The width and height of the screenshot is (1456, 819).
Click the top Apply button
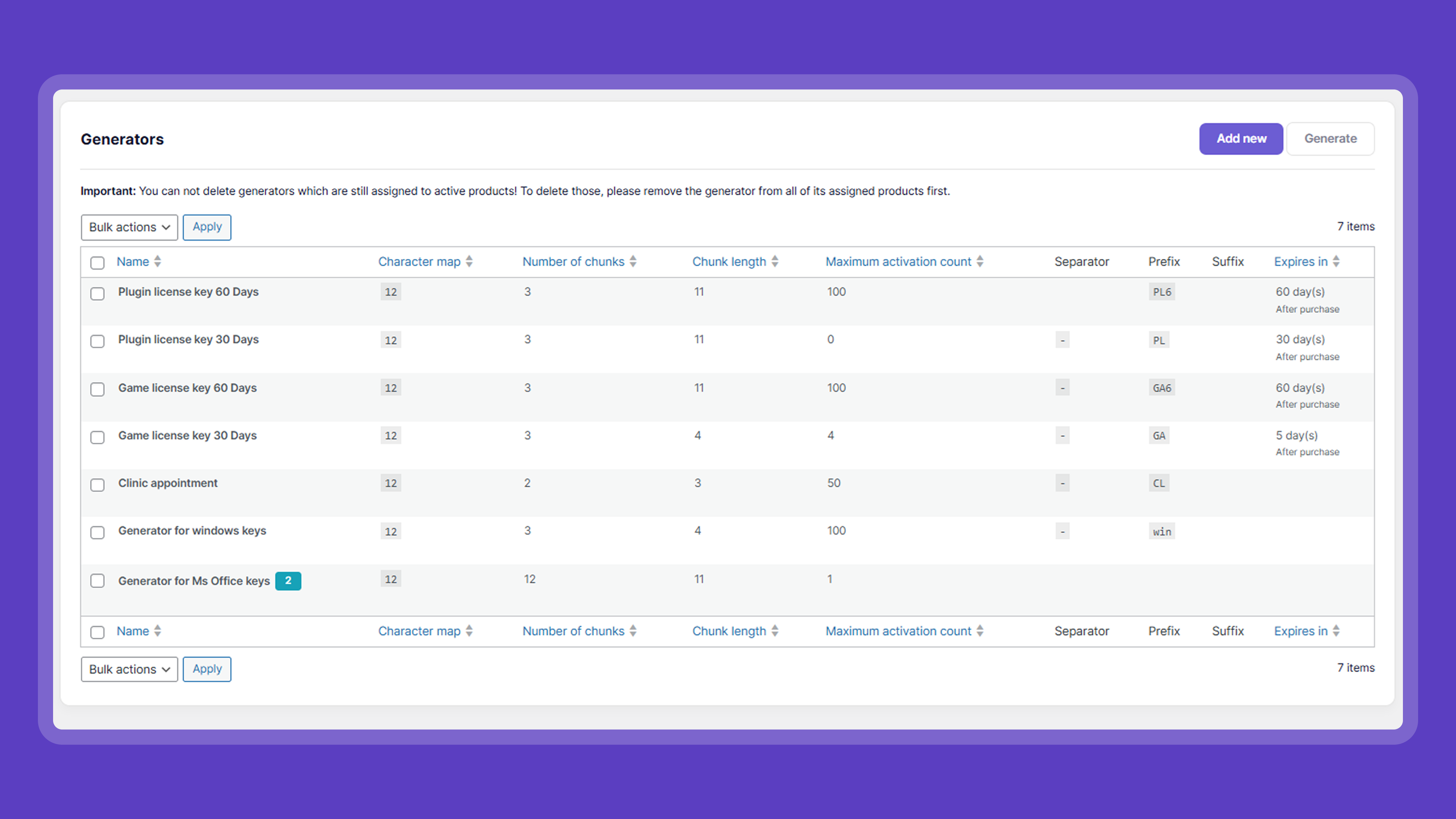click(x=207, y=227)
